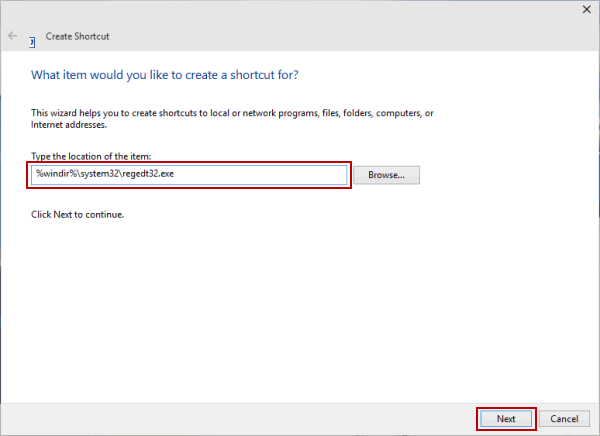Open the Browse... file picker
This screenshot has width=600, height=436.
point(386,175)
